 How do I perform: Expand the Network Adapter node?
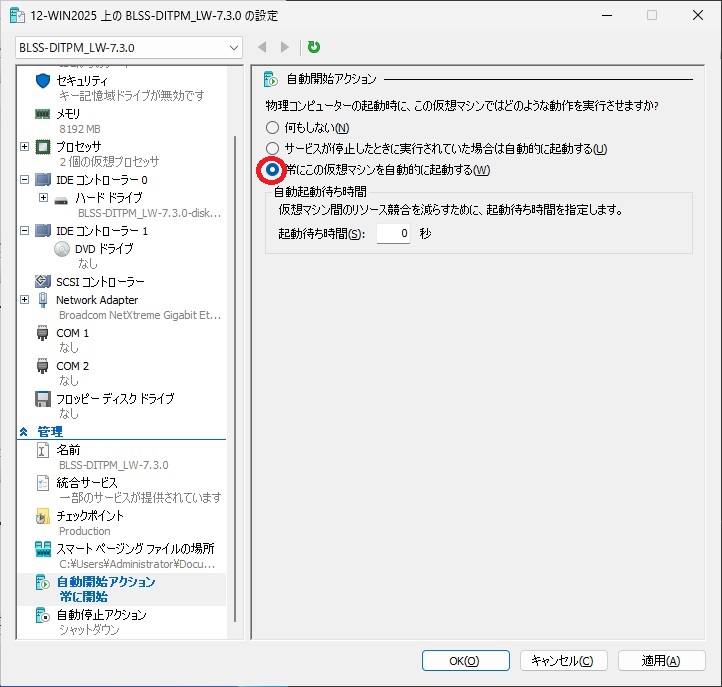point(24,300)
